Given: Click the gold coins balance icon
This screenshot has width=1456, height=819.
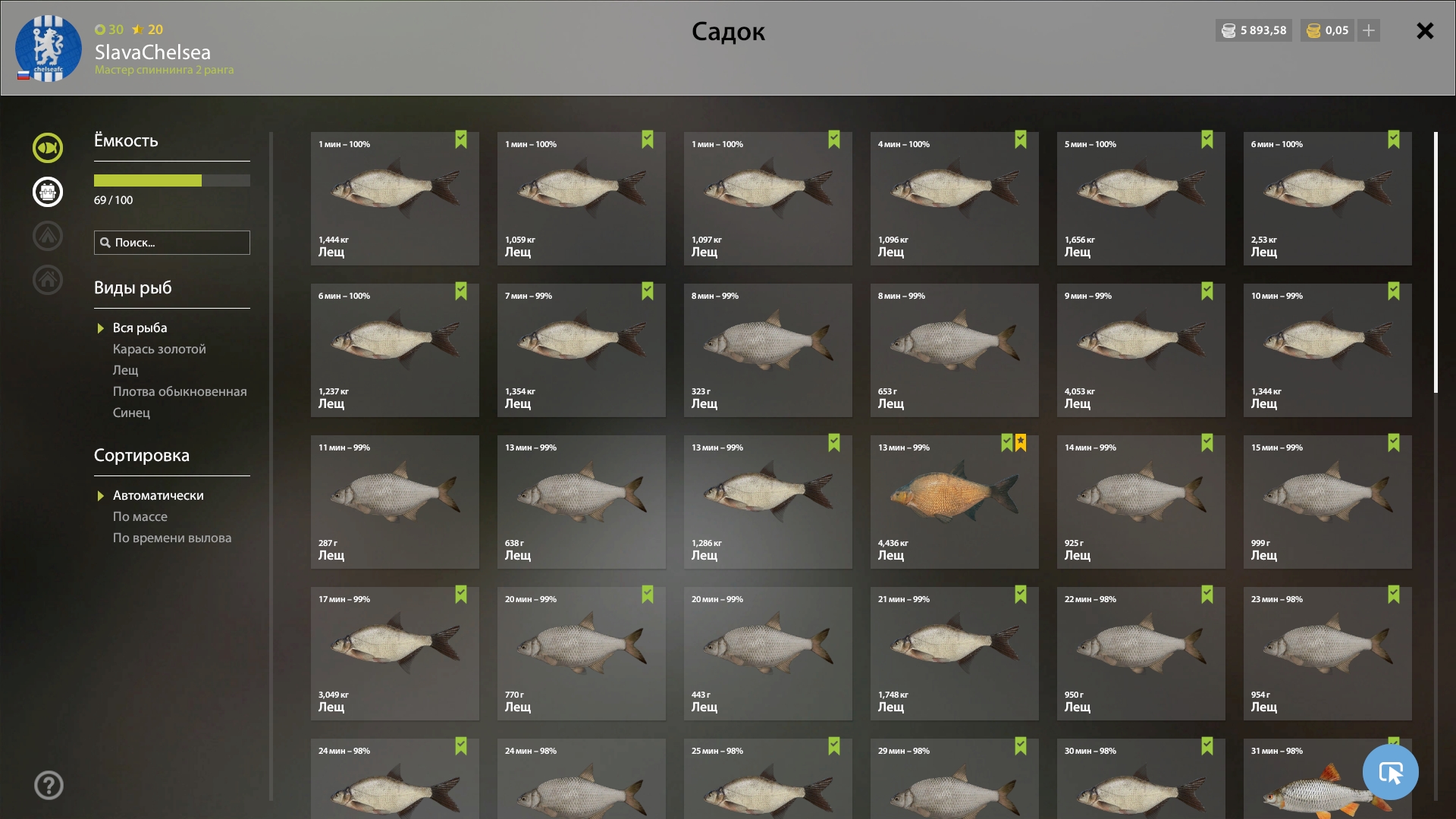Looking at the screenshot, I should 1314,30.
